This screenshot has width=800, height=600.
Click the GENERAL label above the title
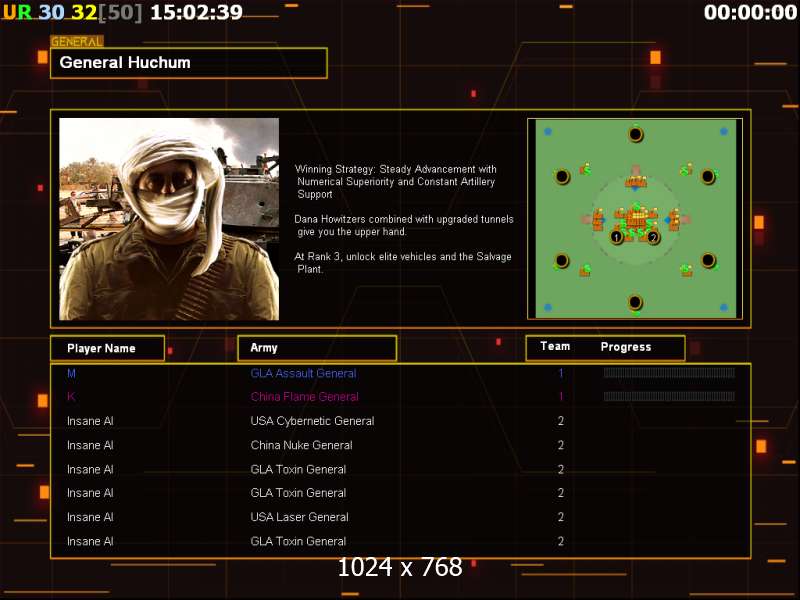[x=77, y=41]
